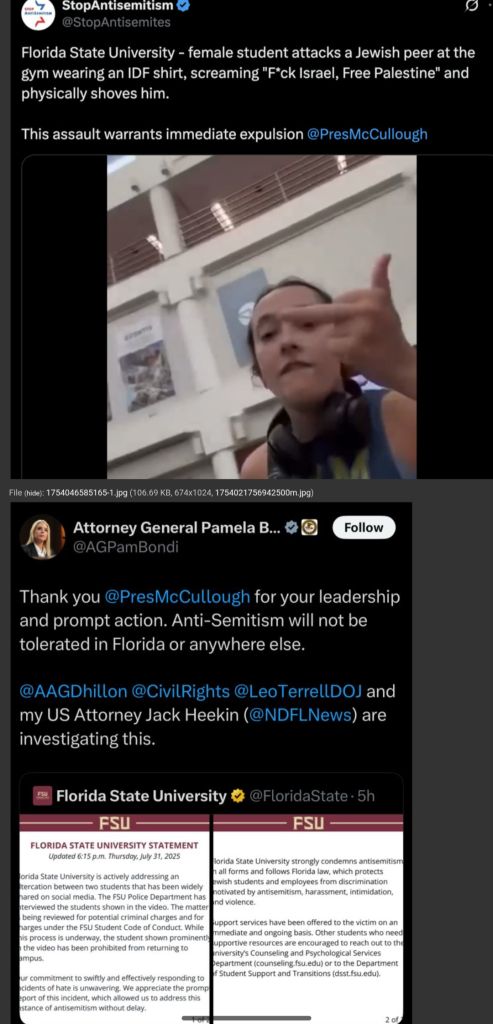The height and width of the screenshot is (1024, 493).
Task: Click the horizontal scroll bar at the bottom
Action: (246, 1018)
